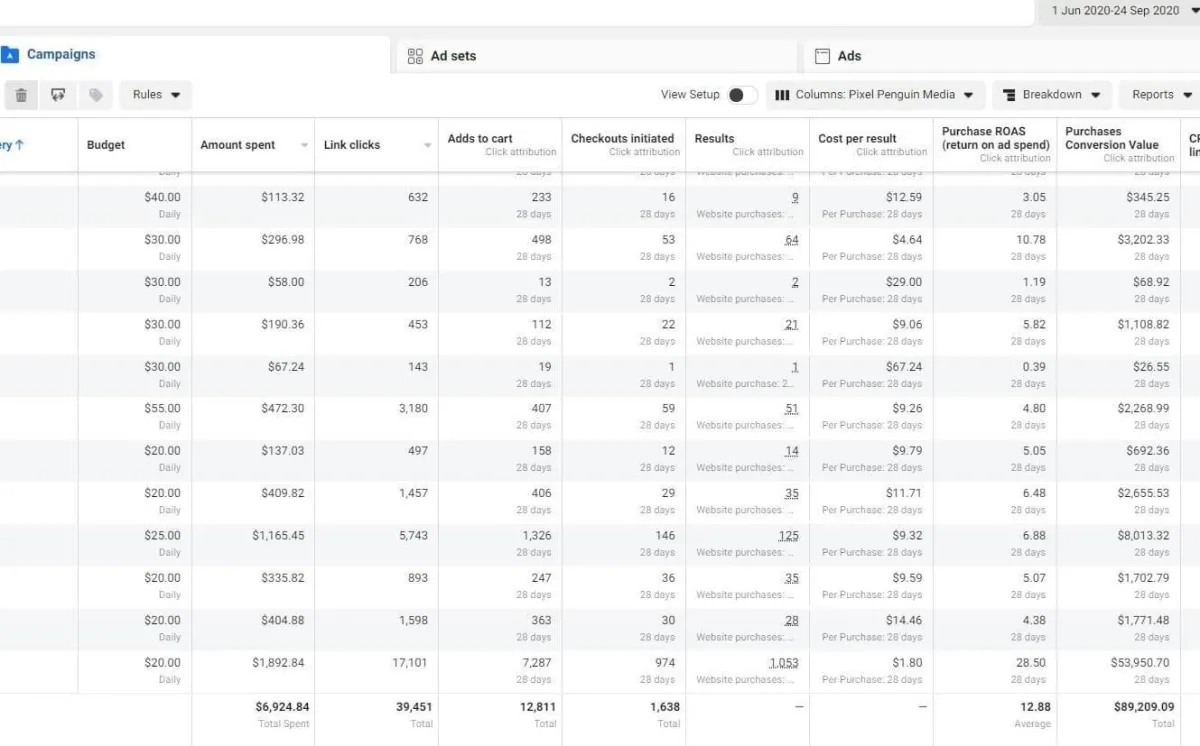Click the 125 results link
Viewport: 1200px width, 746px height.
click(x=788, y=536)
